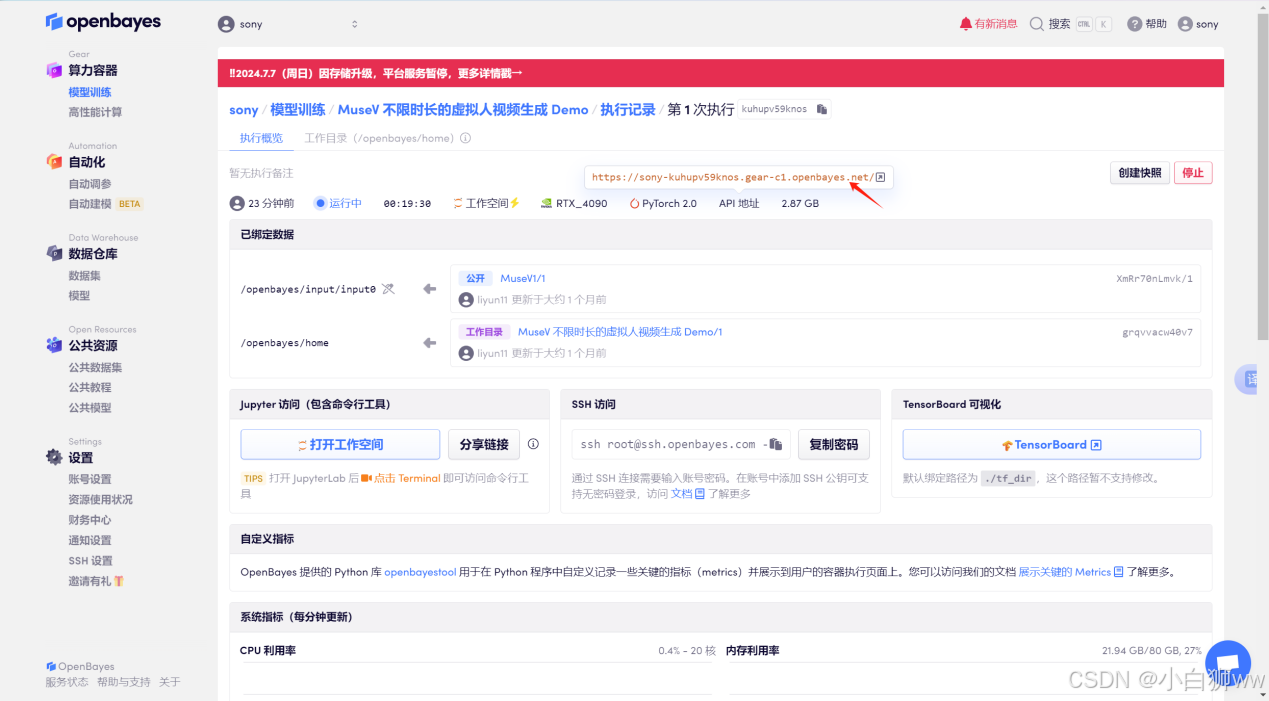Click the 公共资源 section icon
This screenshot has height=701, width=1269.
54,345
